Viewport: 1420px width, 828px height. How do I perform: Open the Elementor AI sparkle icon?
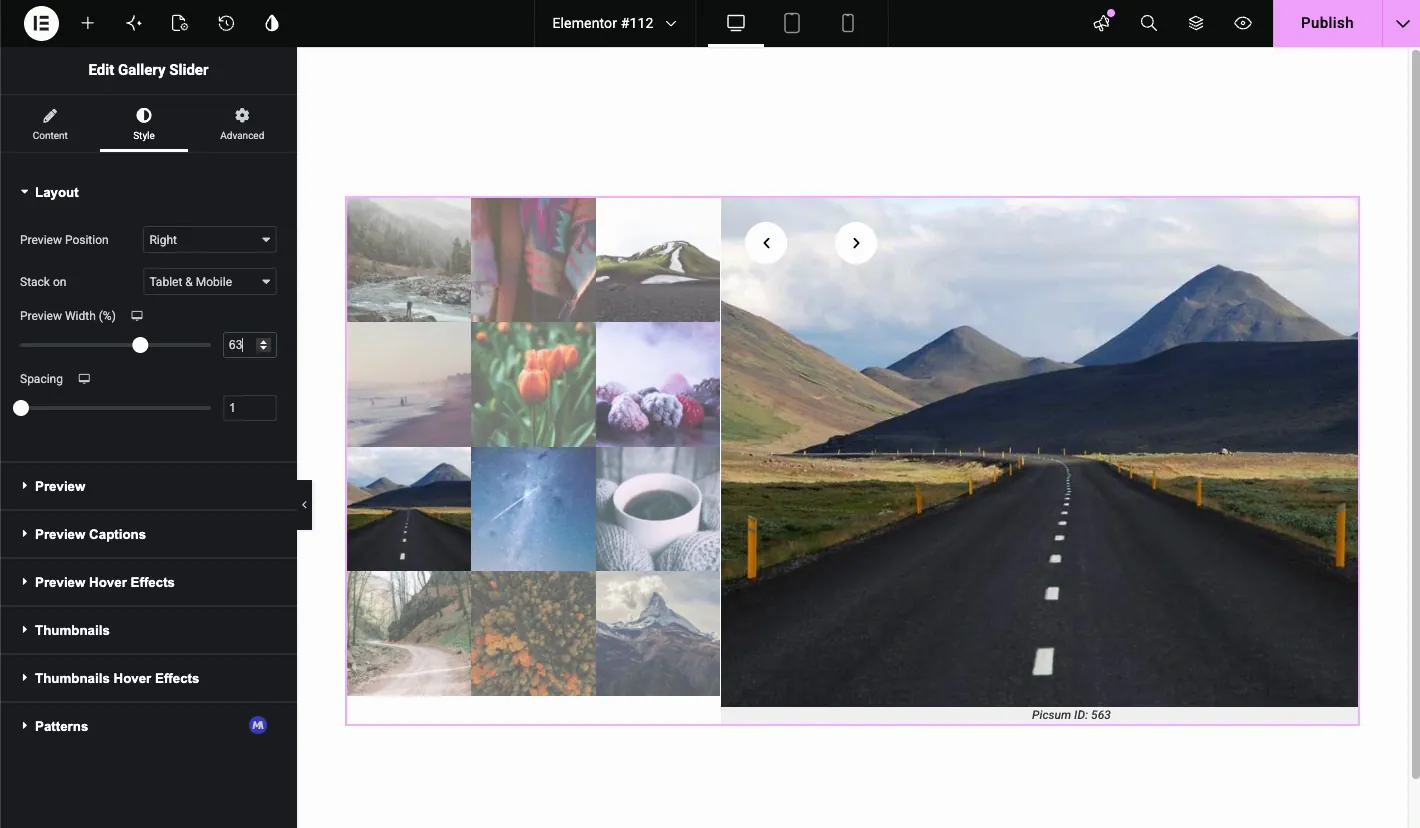(134, 23)
